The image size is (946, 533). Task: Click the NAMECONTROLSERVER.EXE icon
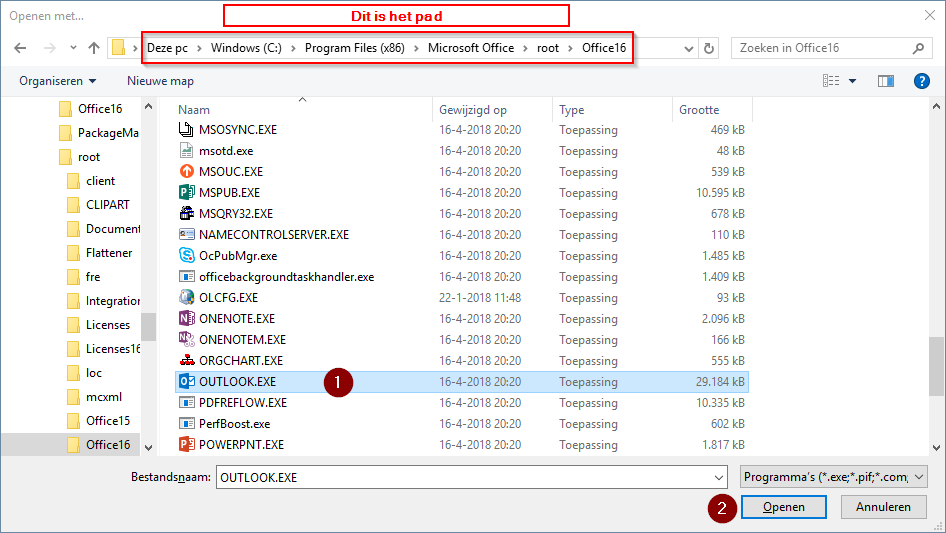[x=186, y=235]
